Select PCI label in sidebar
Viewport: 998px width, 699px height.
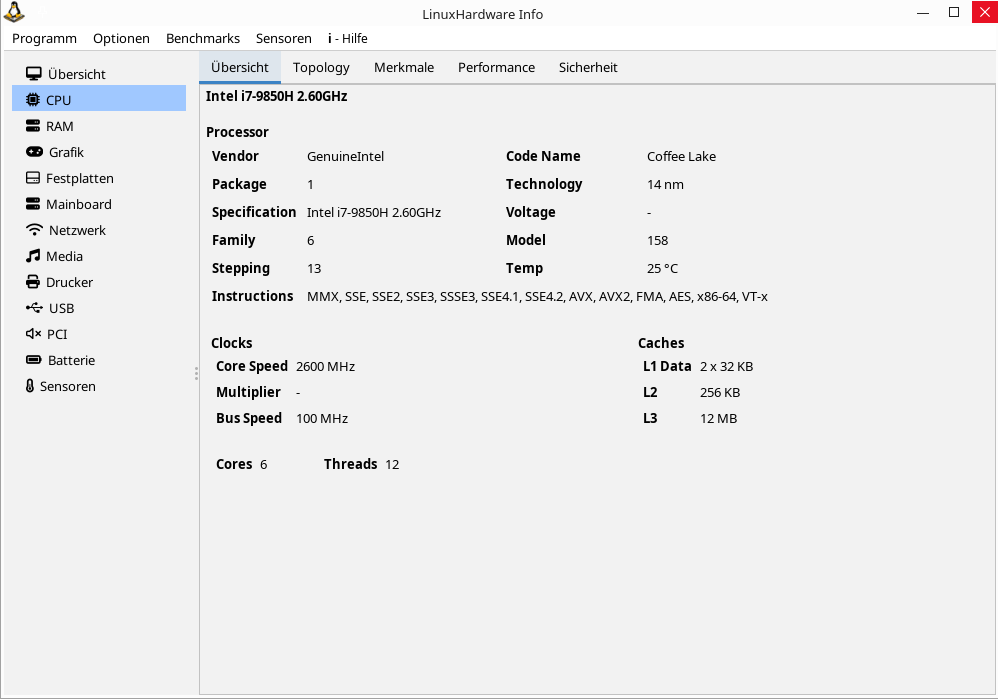pyautogui.click(x=57, y=334)
